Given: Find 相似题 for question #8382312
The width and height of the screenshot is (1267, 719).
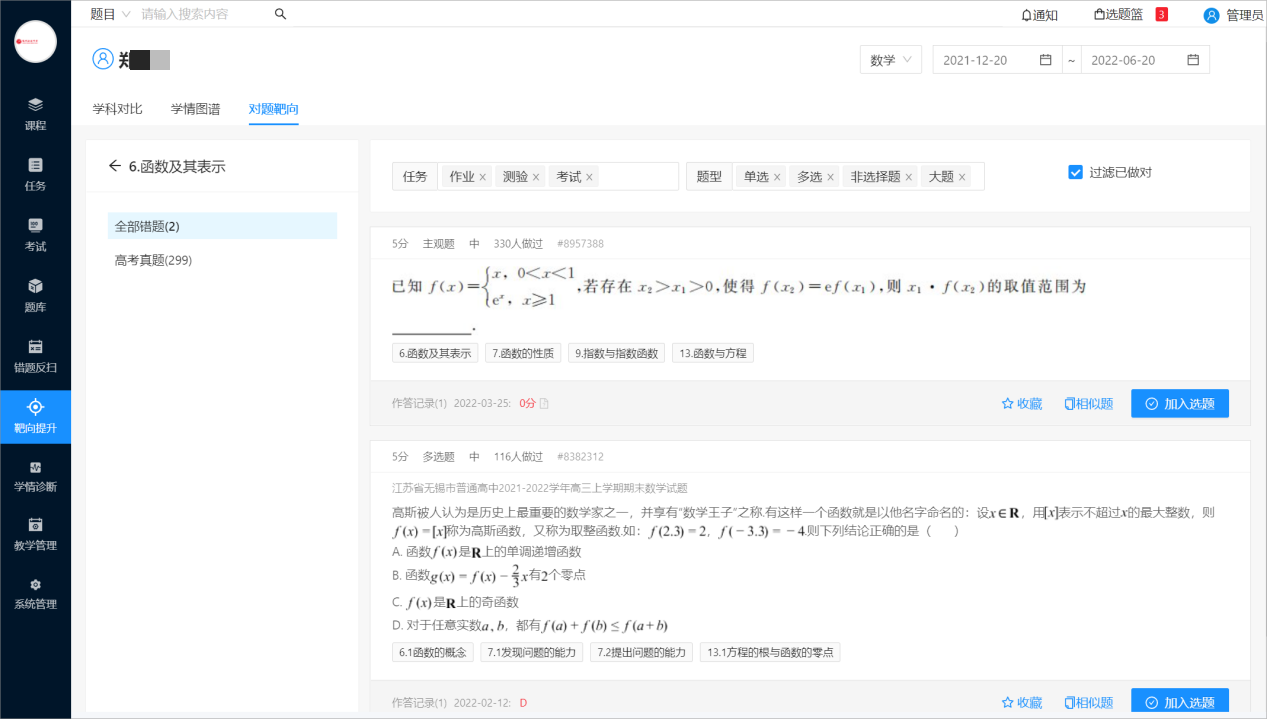Looking at the screenshot, I should click(1088, 703).
